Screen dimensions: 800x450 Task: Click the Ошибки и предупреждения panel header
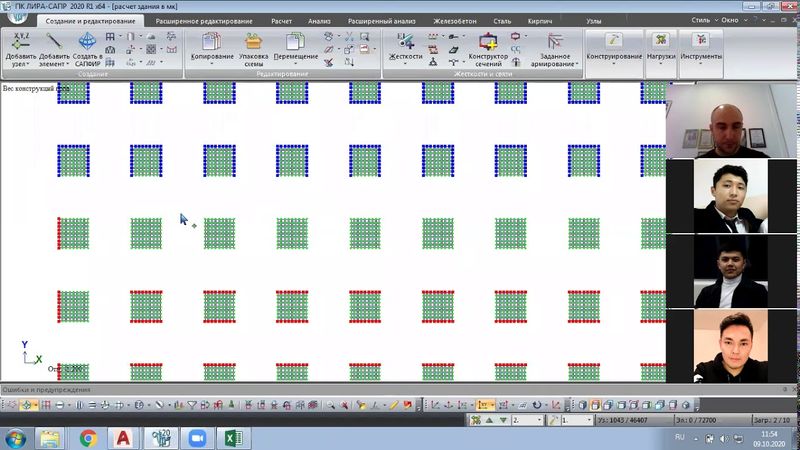[x=46, y=389]
